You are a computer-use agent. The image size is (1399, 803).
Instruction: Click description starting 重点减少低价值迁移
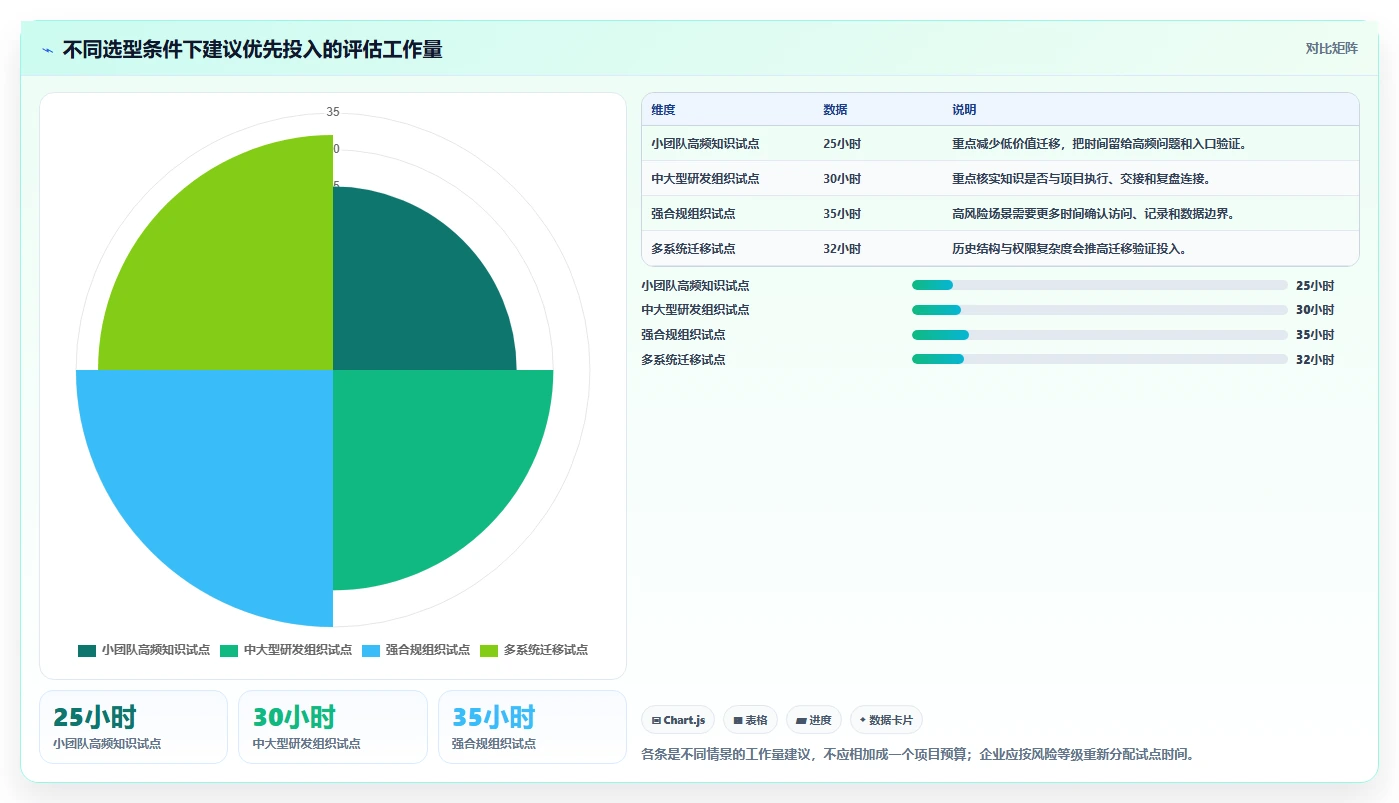(1098, 144)
